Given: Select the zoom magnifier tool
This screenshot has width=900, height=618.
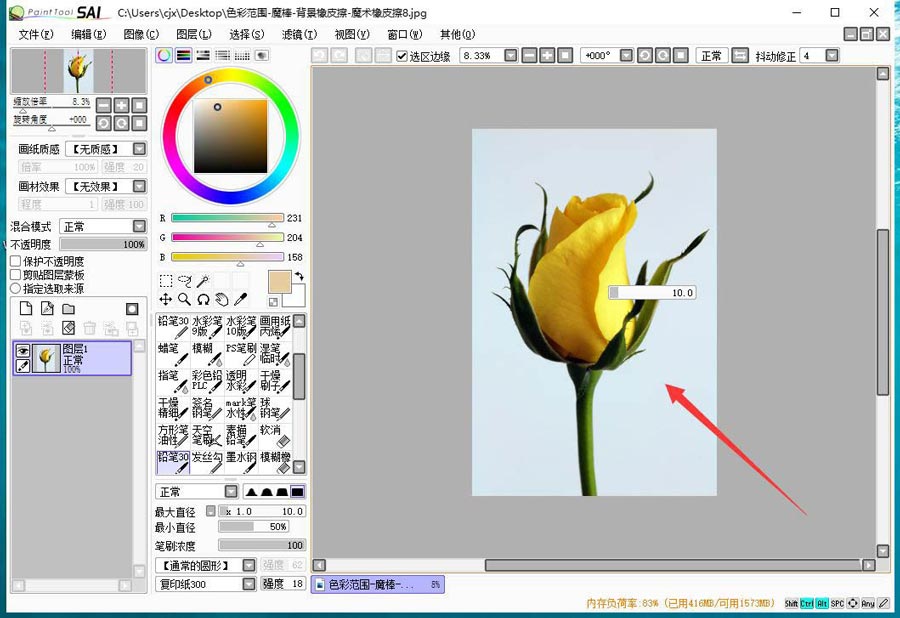Looking at the screenshot, I should tap(184, 300).
